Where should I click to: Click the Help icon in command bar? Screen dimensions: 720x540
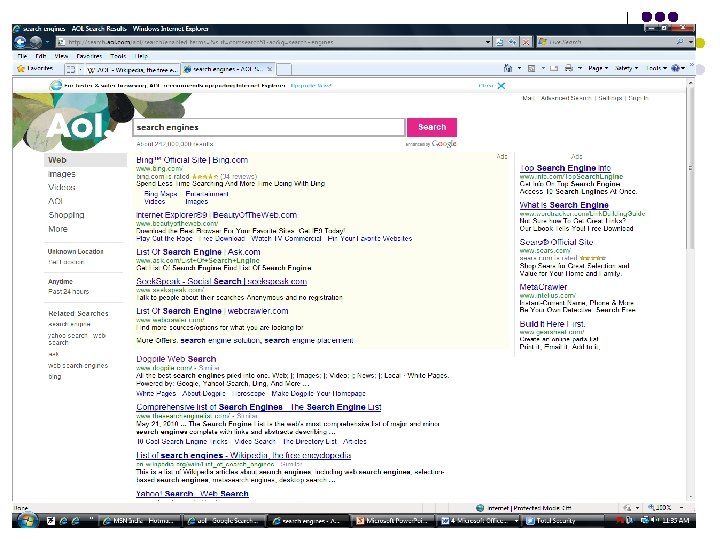[675, 68]
